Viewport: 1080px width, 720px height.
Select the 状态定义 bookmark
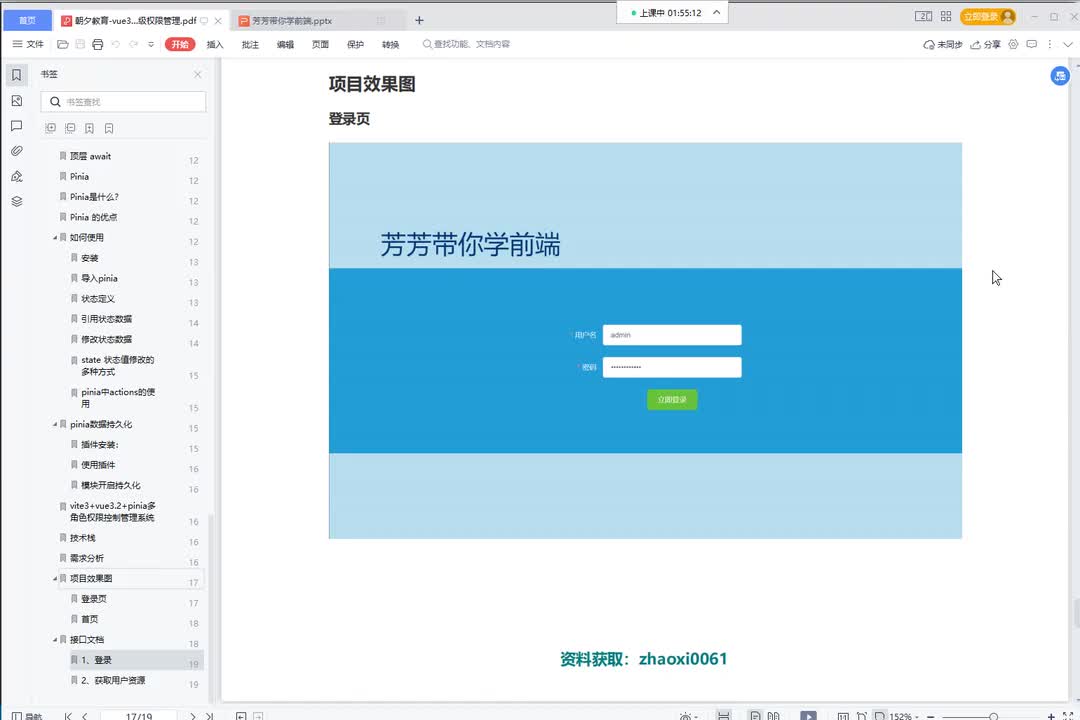[98, 299]
